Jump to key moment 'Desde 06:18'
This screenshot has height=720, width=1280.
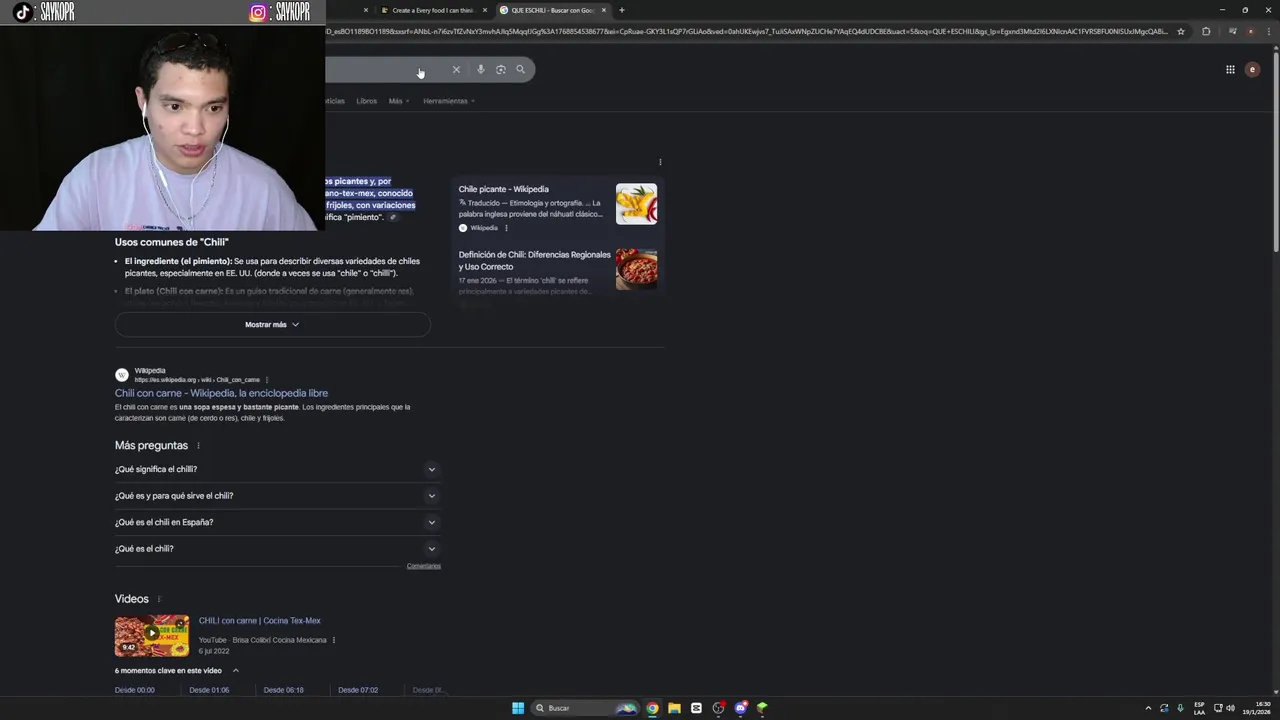(x=283, y=690)
